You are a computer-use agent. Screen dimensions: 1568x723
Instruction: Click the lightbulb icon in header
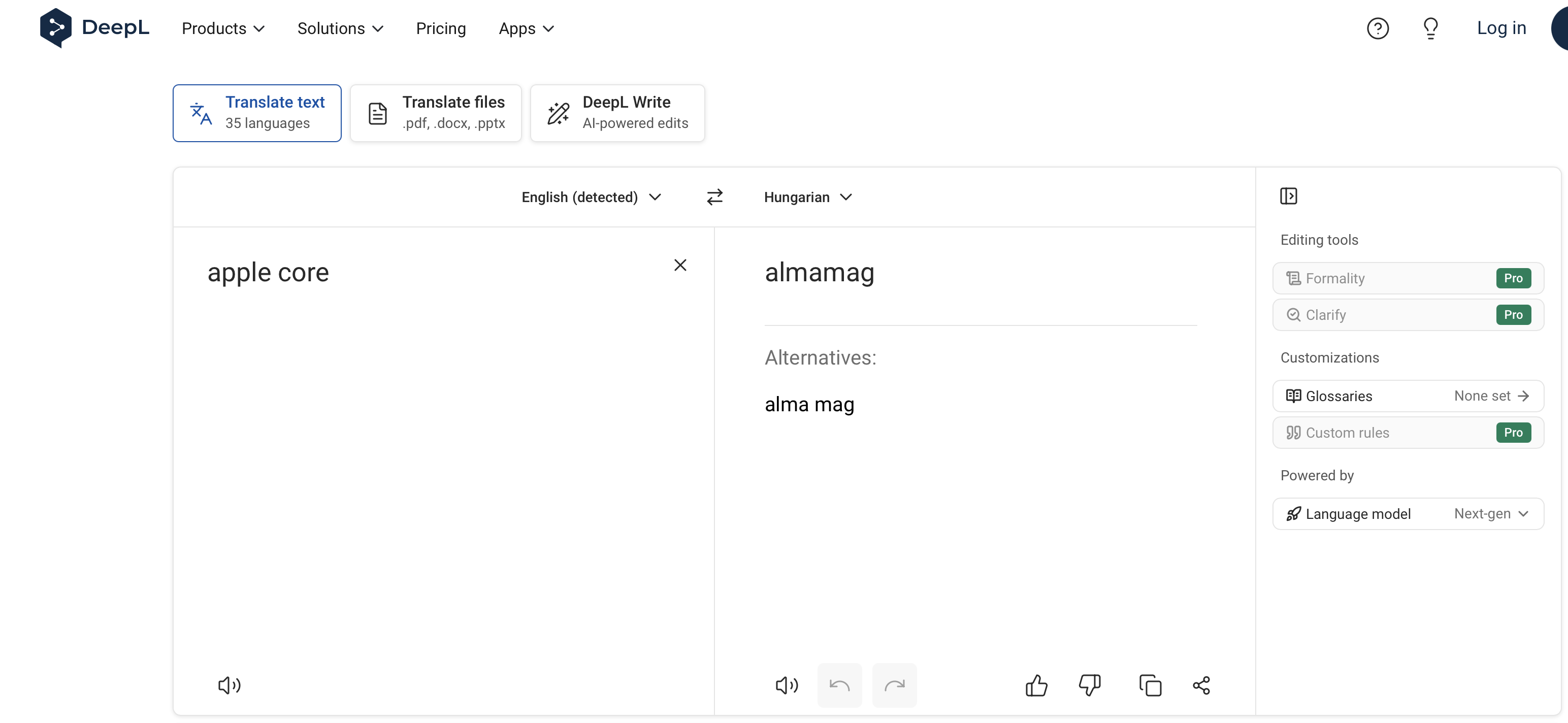[1430, 28]
